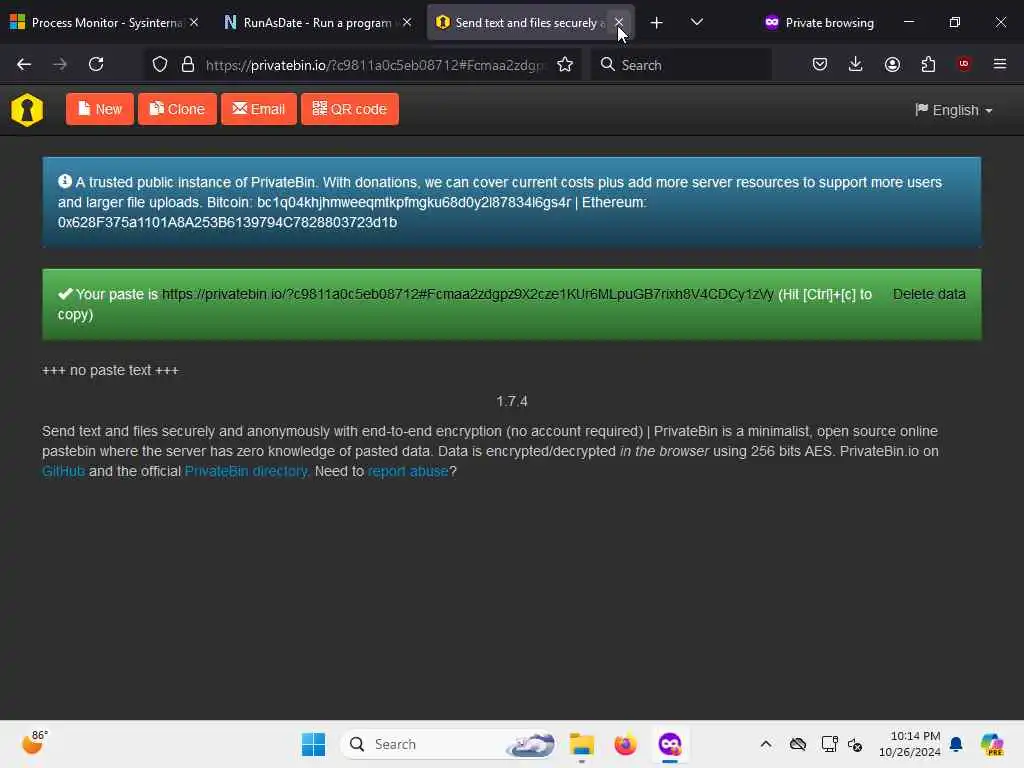
Task: Open the Firefox application menu
Action: pyautogui.click(x=1000, y=64)
